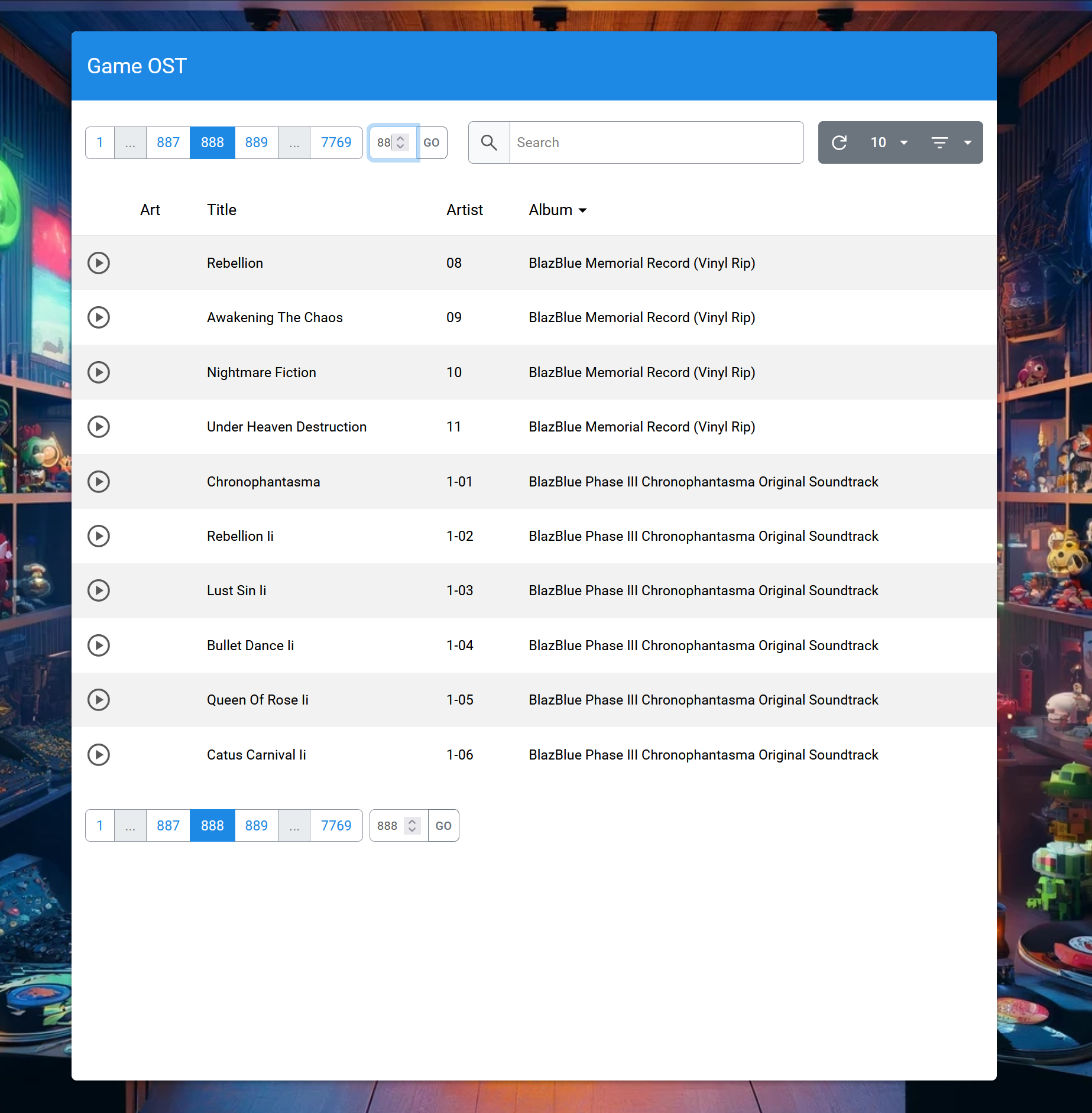Click the top page number spinner arrows
The height and width of the screenshot is (1113, 1092).
click(x=400, y=142)
